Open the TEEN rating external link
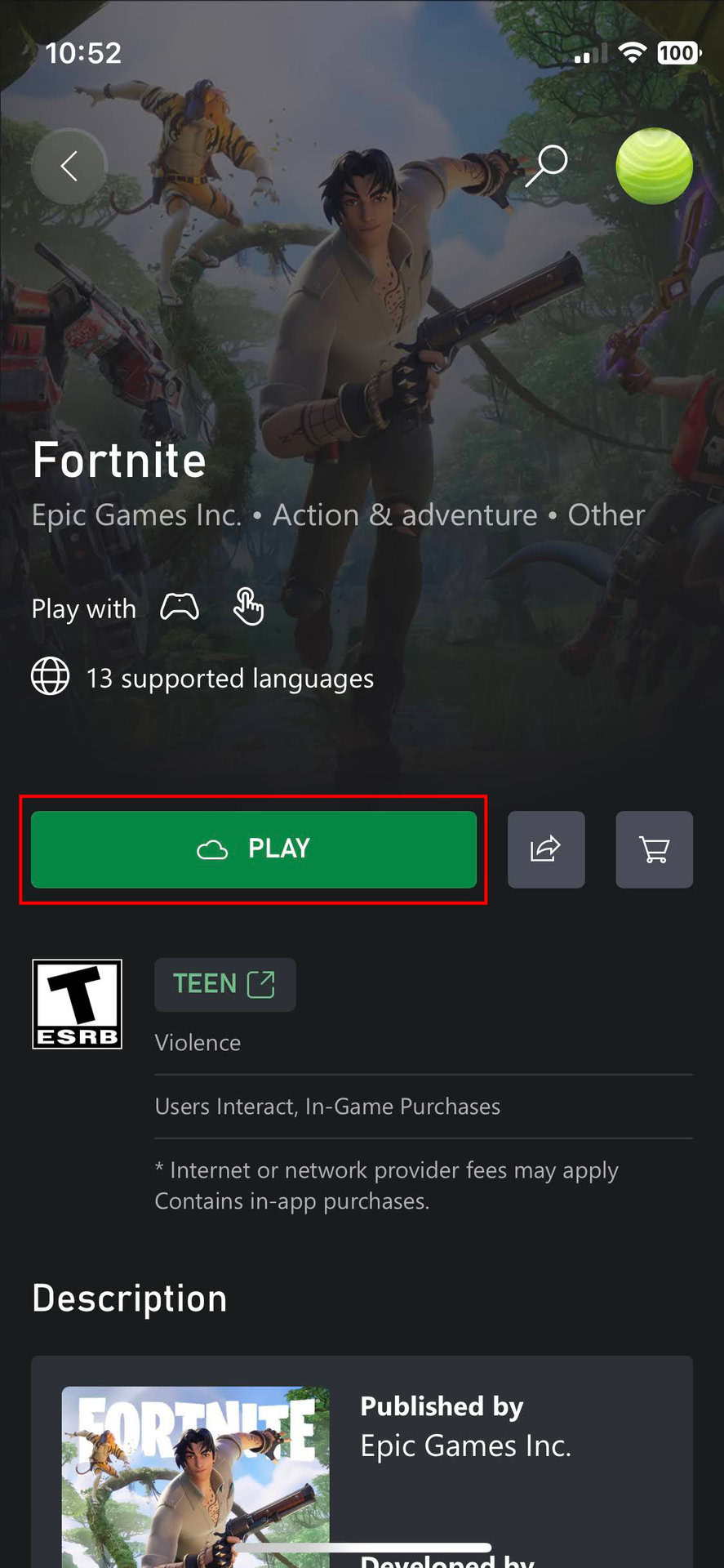The width and height of the screenshot is (724, 1568). click(224, 984)
